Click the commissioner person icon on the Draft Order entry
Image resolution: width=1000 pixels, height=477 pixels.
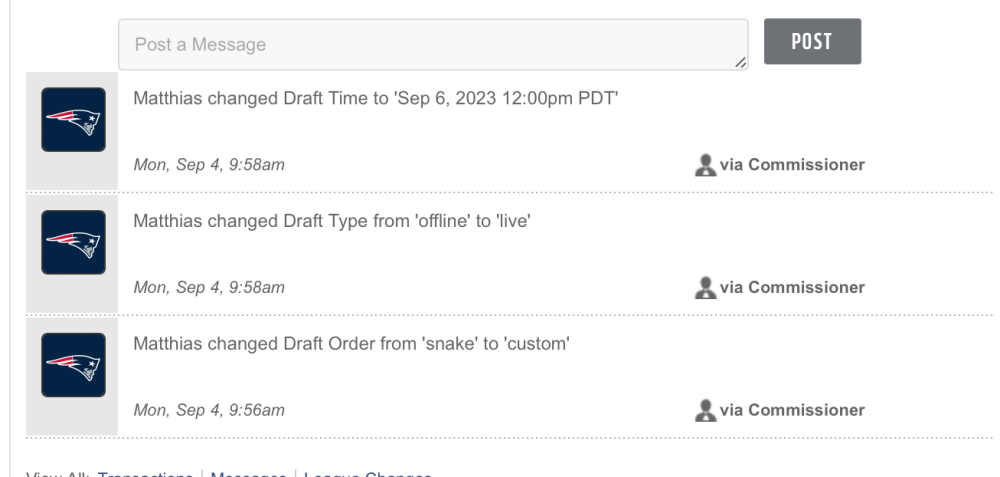pos(705,410)
